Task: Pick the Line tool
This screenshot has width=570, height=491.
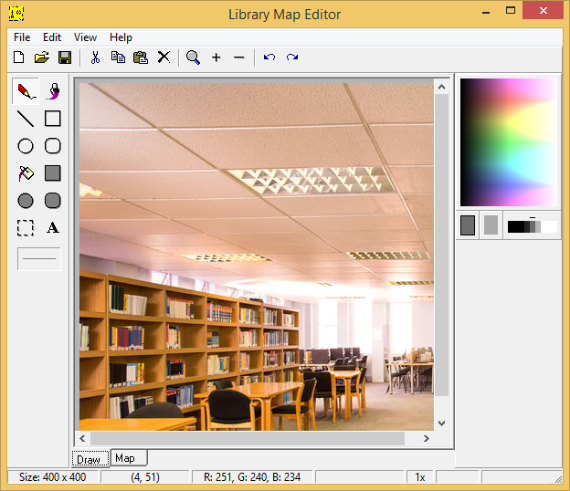Action: [25, 118]
